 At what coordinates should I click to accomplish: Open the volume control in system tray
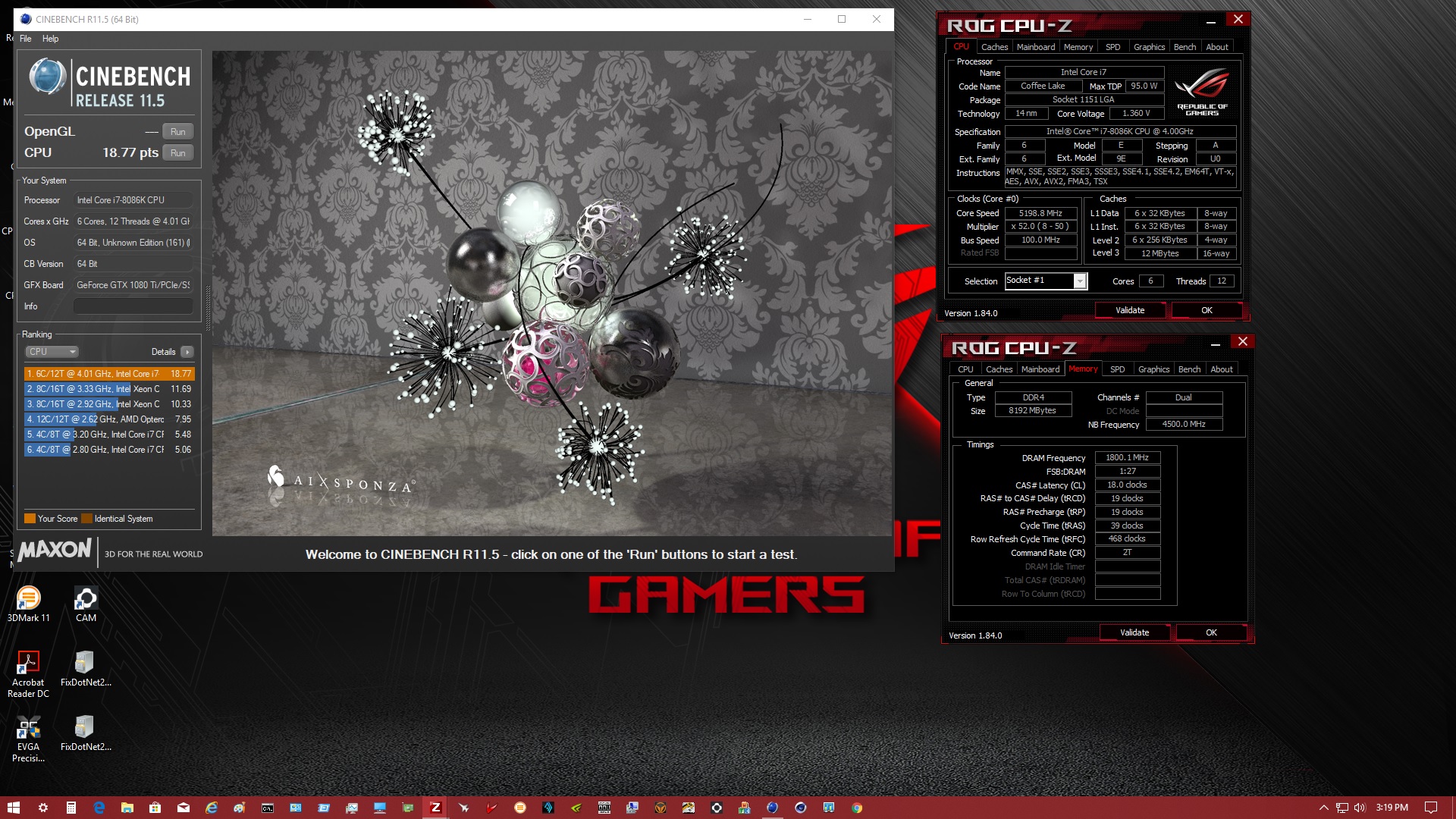(1359, 808)
